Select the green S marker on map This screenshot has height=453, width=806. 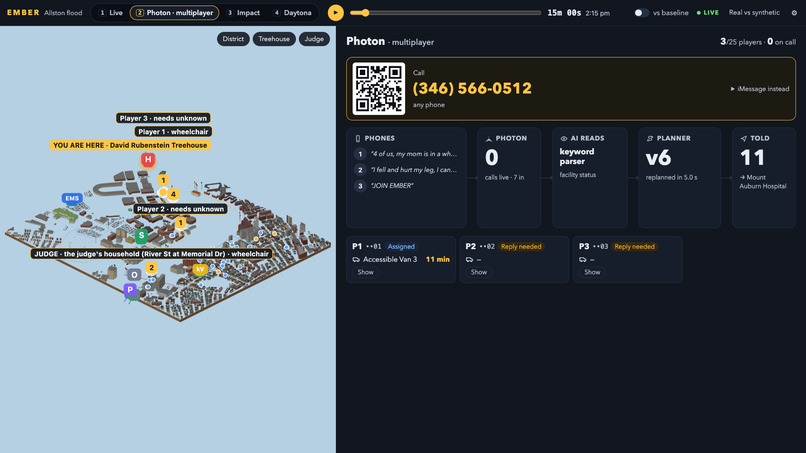click(141, 235)
